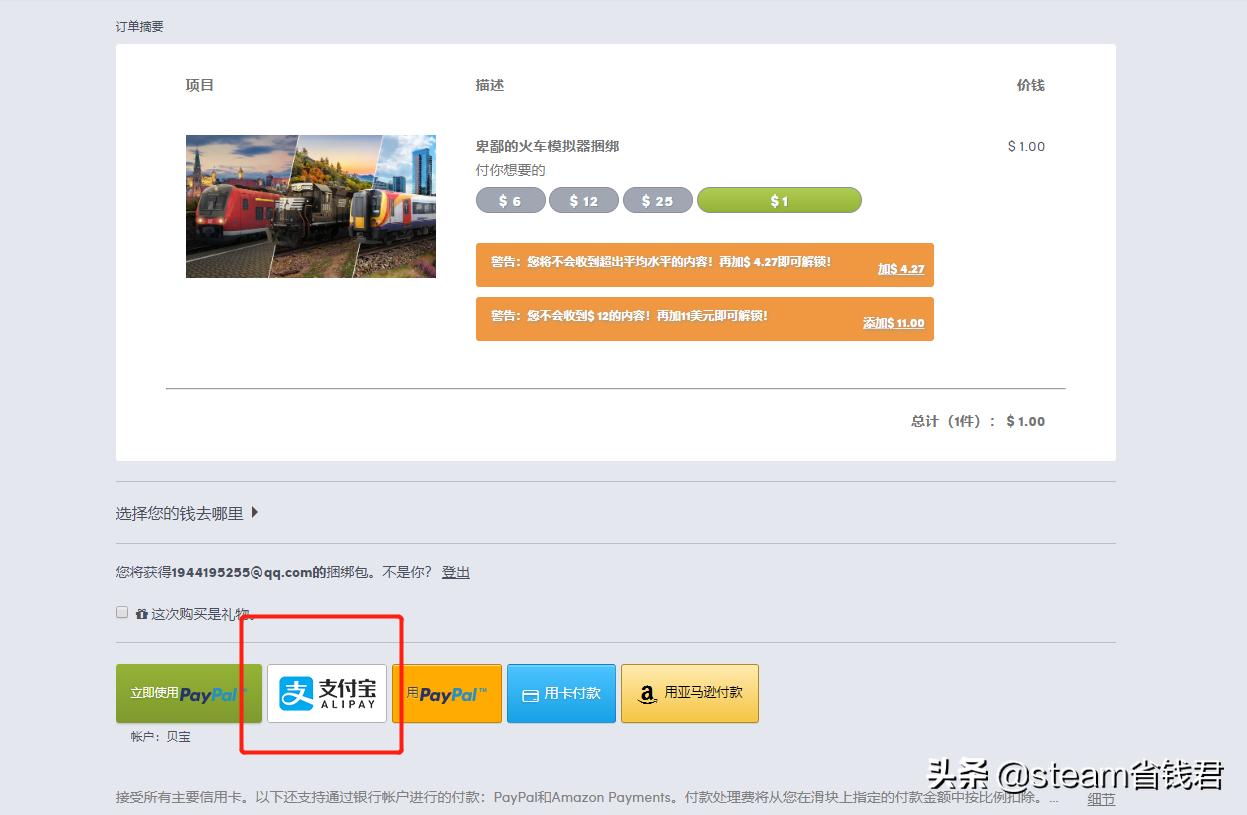Viewport: 1247px width, 815px height.
Task: Click the green 立即使用PayPal payment option
Action: 188,693
